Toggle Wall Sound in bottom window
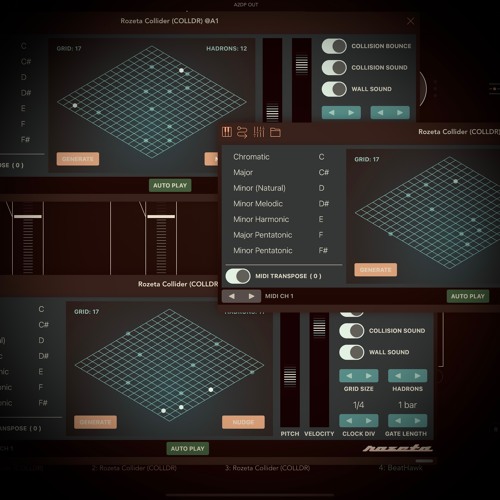Image resolution: width=500 pixels, height=500 pixels. click(351, 352)
